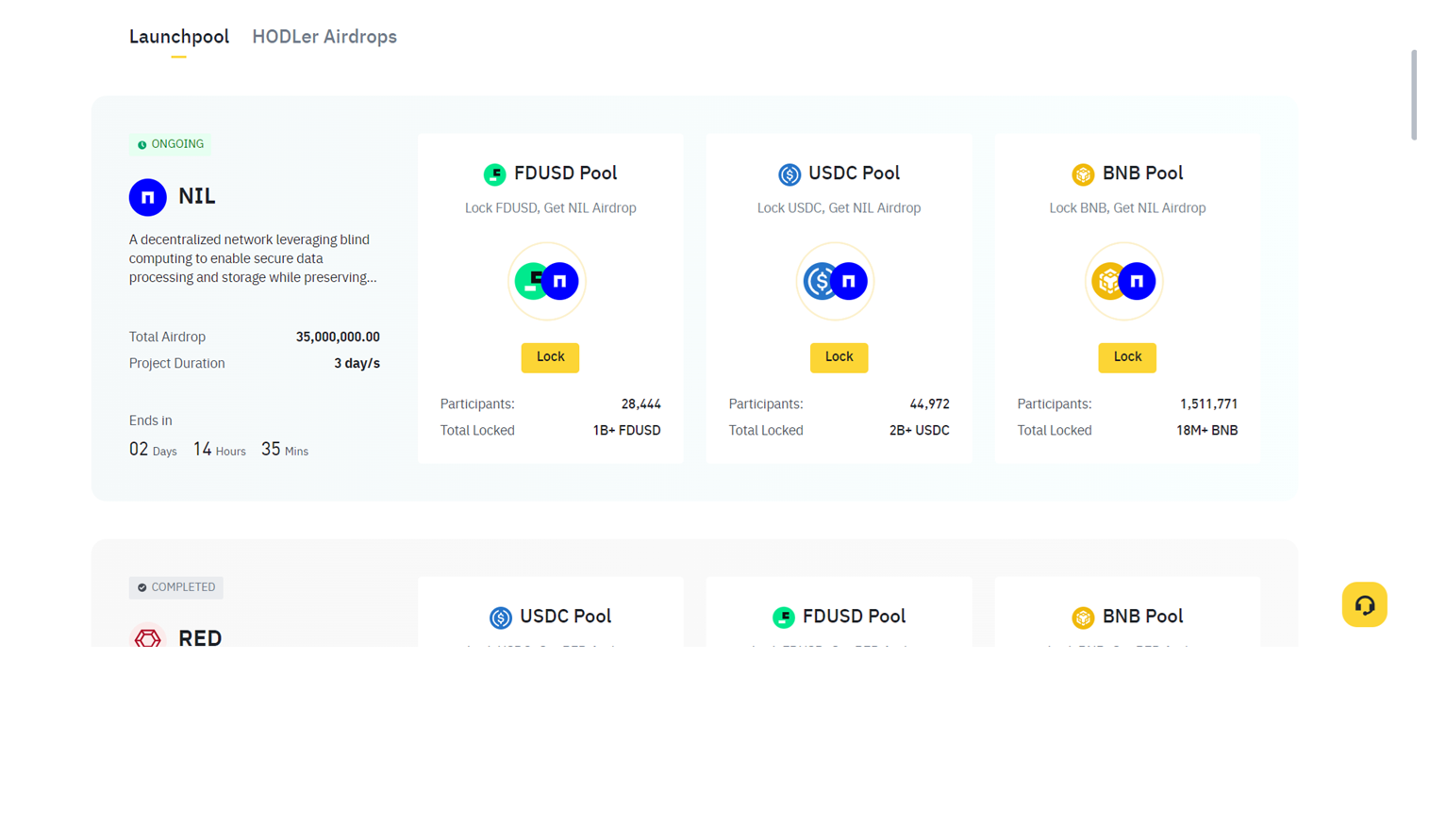Click the "Lock FDUSD, Get NIL Airdrop" subtitle
The width and height of the screenshot is (1446, 840).
pos(551,208)
